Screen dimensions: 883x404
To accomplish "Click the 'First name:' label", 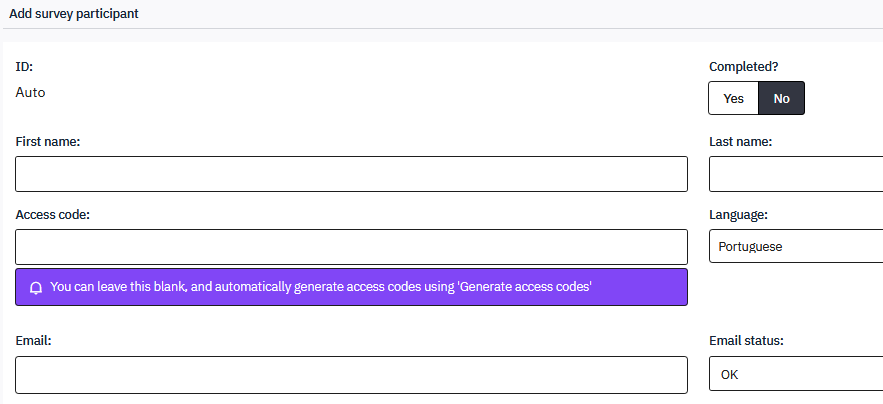I will pyautogui.click(x=48, y=142).
